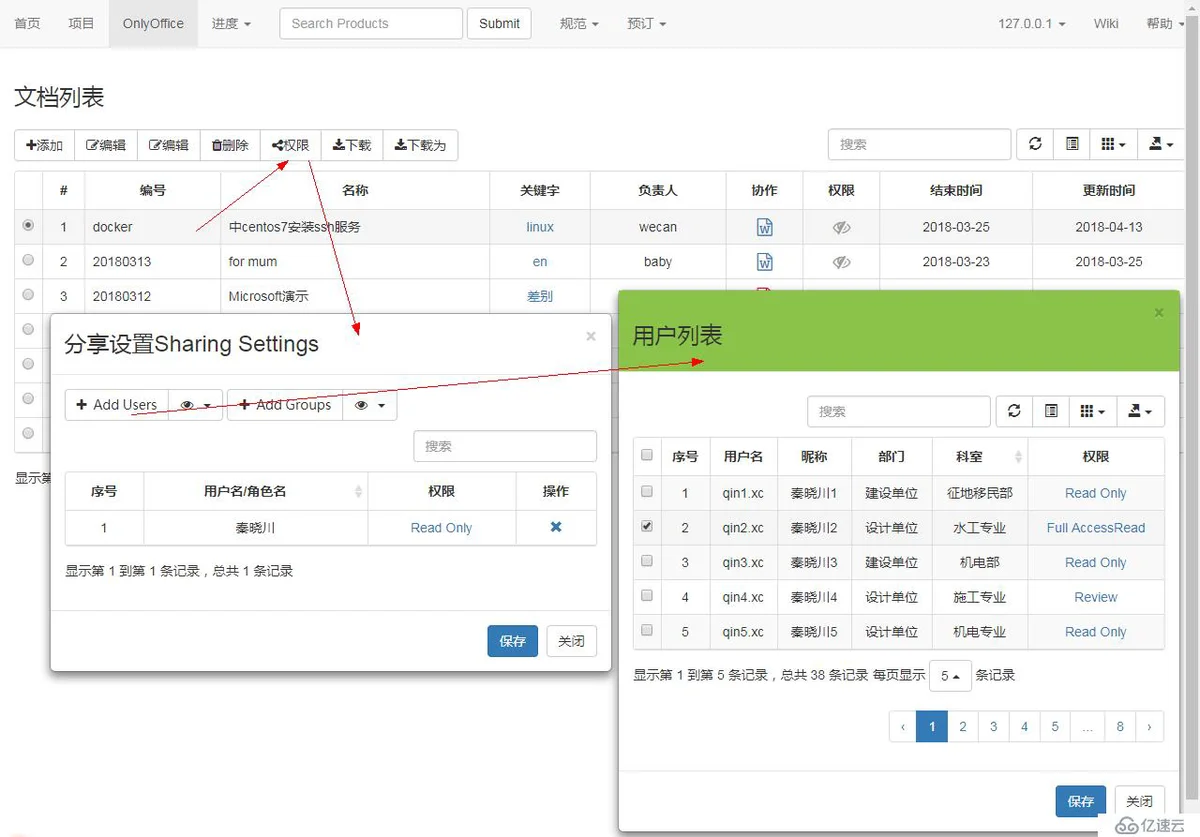Uncheck the box for user qin2.xc
Image resolution: width=1200 pixels, height=837 pixels.
[647, 526]
